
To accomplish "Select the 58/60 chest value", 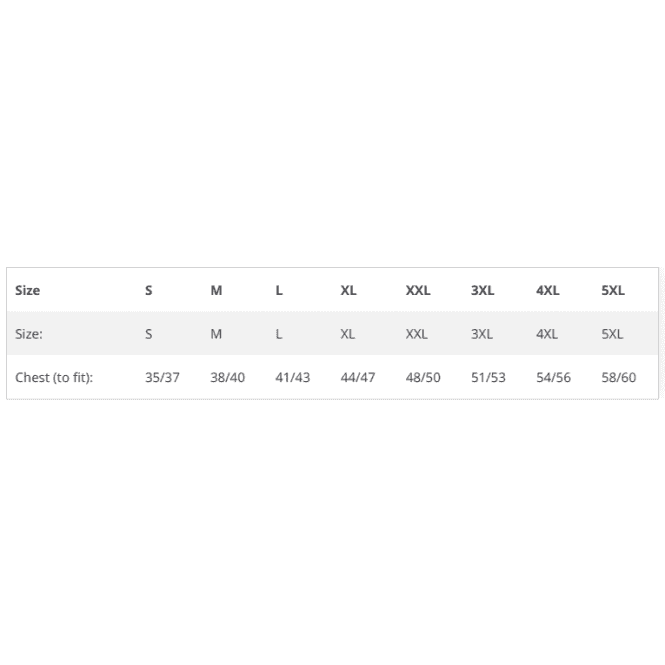I will point(618,378).
